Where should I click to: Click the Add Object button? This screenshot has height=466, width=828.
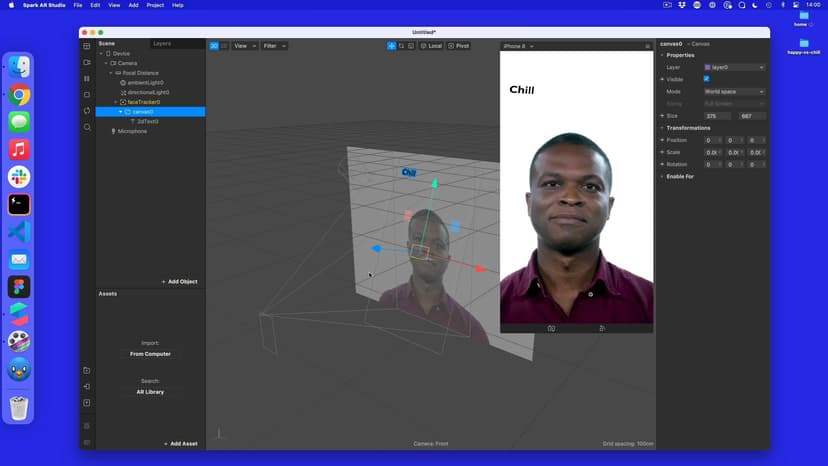click(180, 282)
